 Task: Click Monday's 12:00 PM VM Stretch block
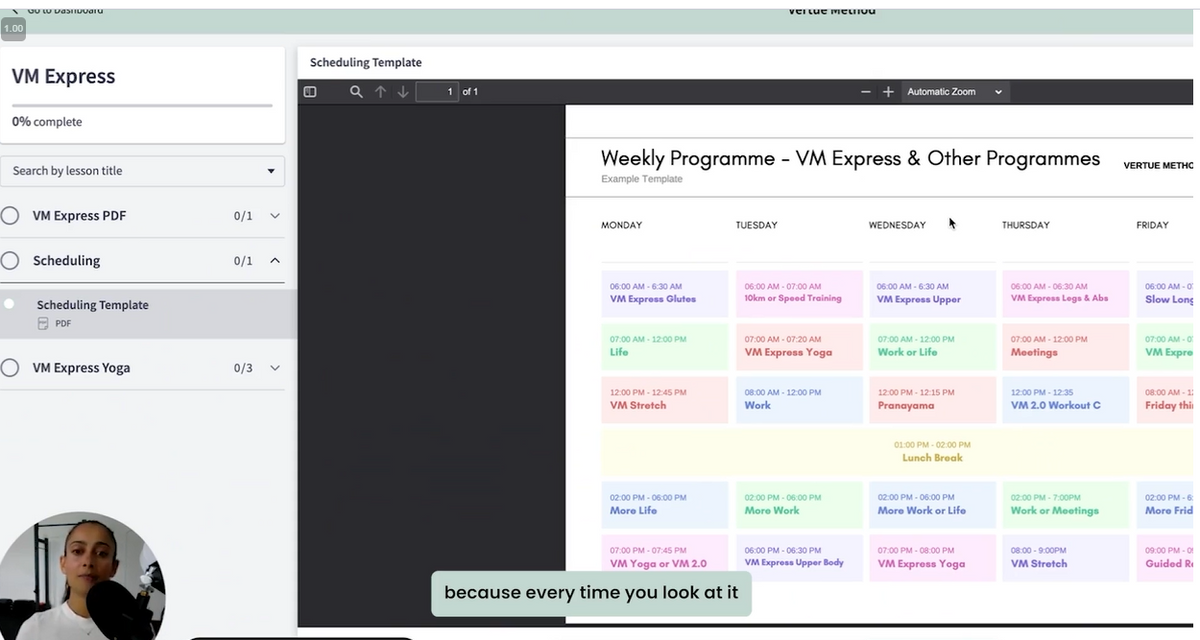665,399
